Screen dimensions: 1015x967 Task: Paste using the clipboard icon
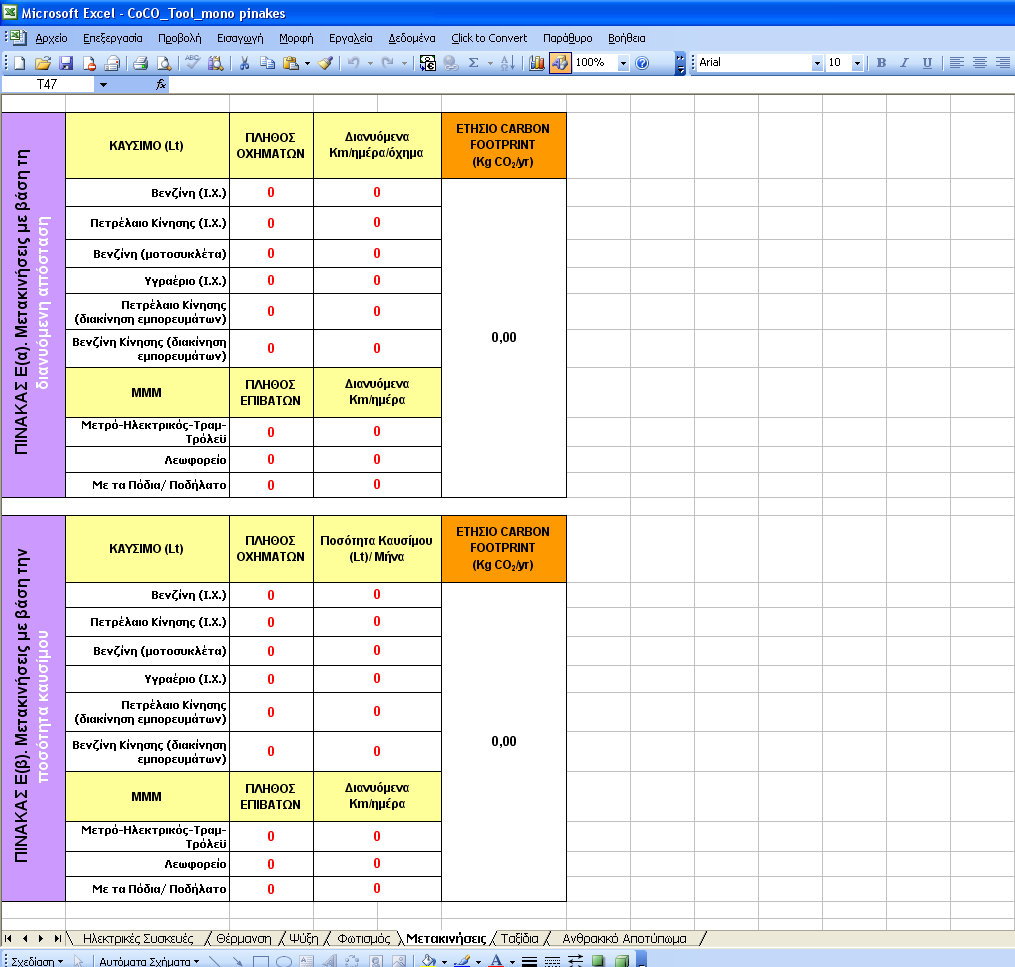pyautogui.click(x=291, y=63)
